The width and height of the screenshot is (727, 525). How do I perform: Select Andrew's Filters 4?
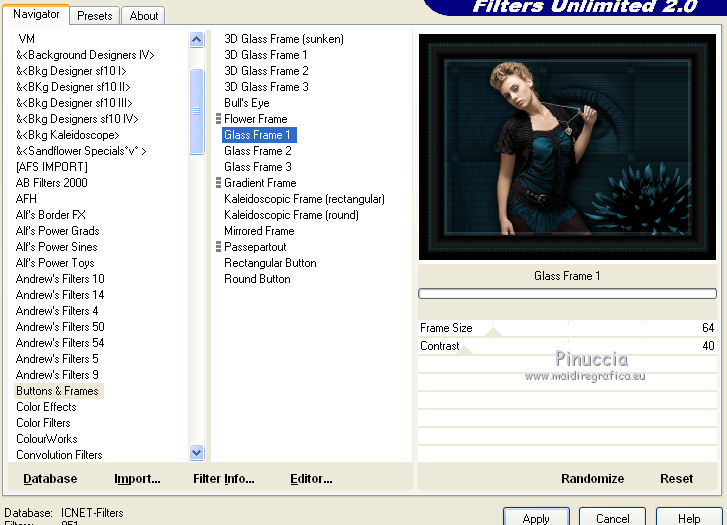[57, 311]
